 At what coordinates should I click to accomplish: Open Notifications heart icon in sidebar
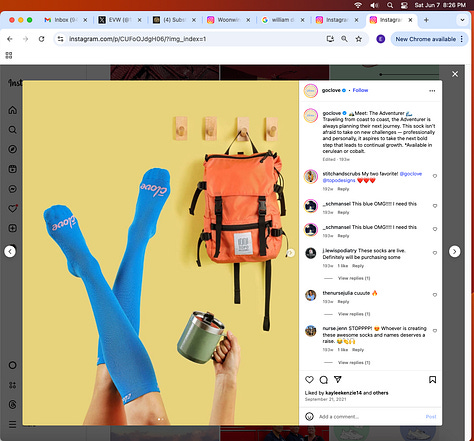[13, 209]
